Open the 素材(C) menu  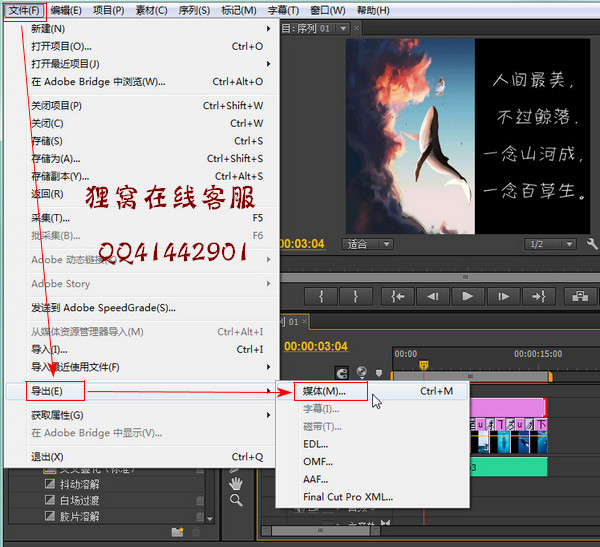152,10
